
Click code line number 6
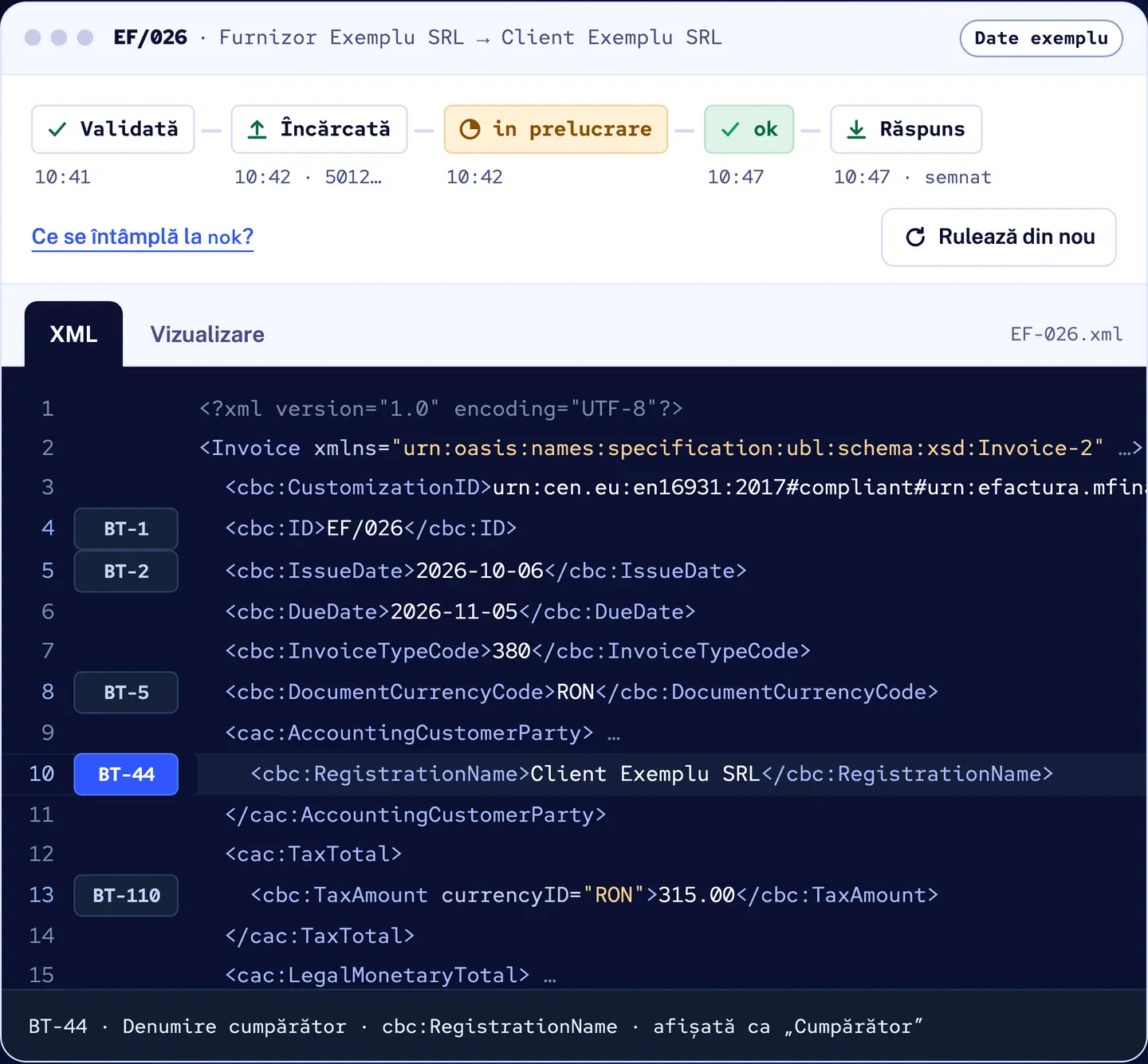pos(48,611)
